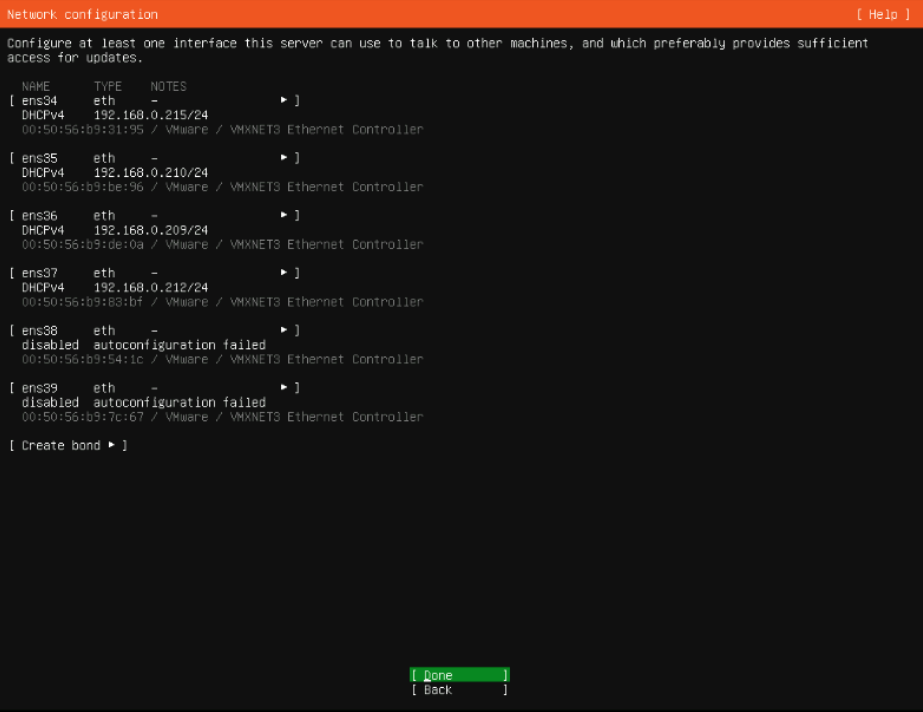Image resolution: width=923 pixels, height=712 pixels.
Task: Click the Done button
Action: [x=460, y=675]
